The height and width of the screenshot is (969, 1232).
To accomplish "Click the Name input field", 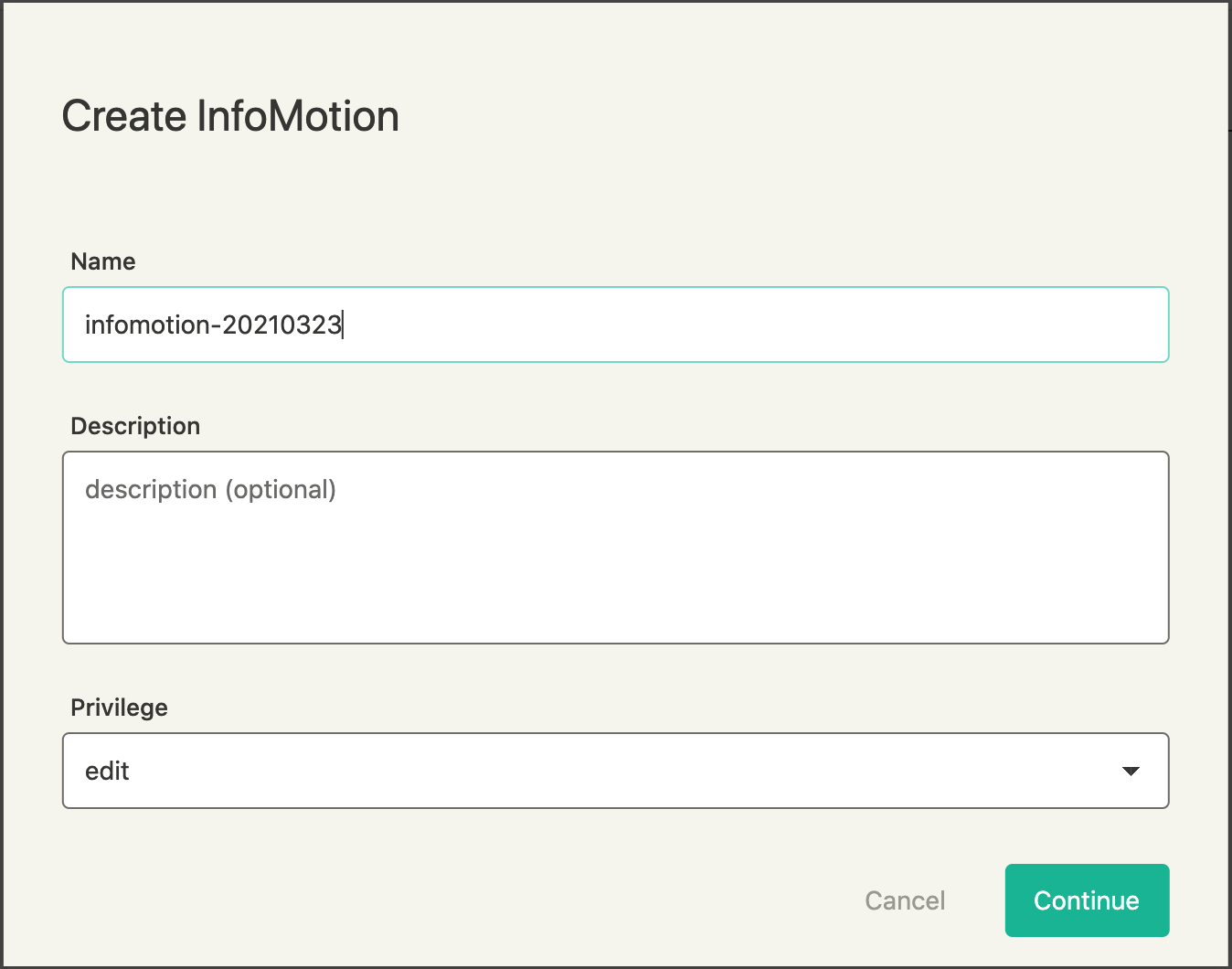I will (615, 325).
